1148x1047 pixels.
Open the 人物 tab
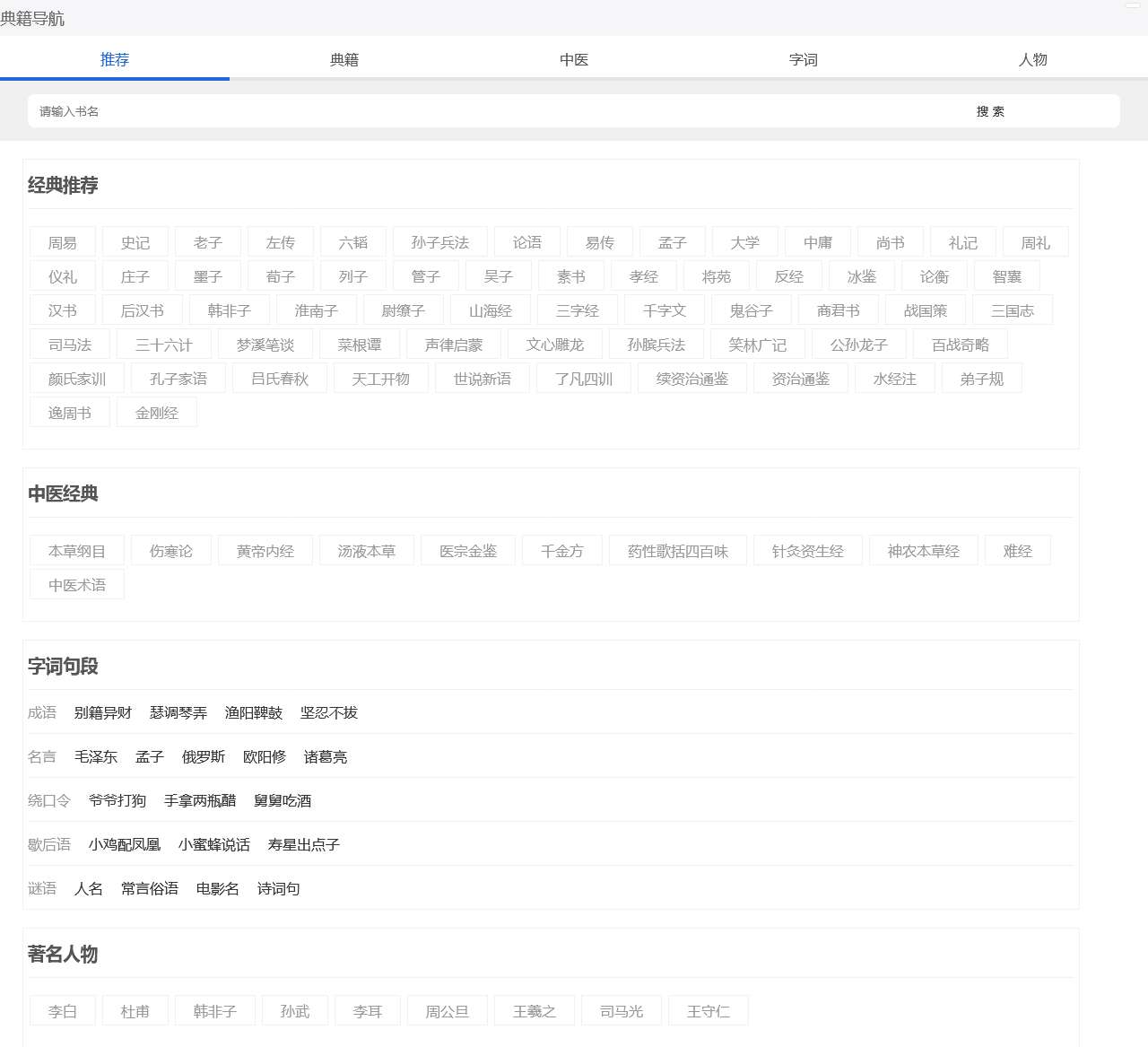click(1032, 59)
